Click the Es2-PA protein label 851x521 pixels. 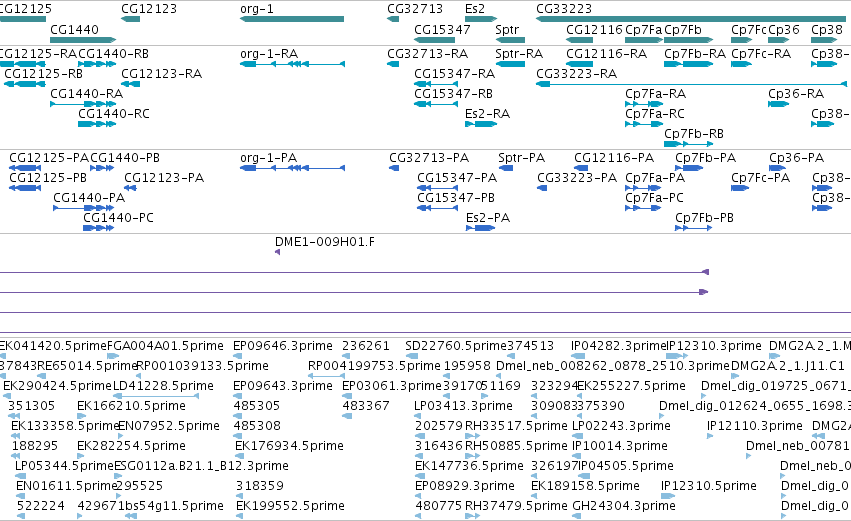click(488, 218)
